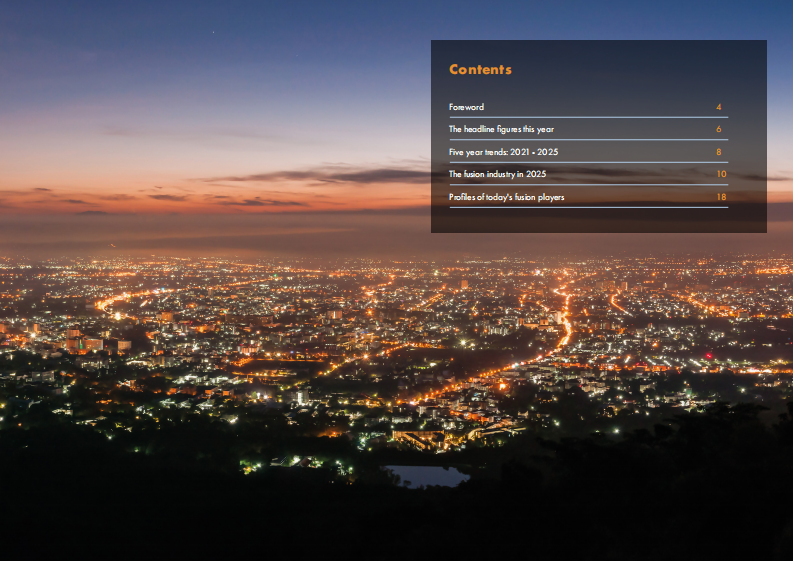Select page number 18 for profiles entry
This screenshot has height=561, width=793.
coord(721,197)
